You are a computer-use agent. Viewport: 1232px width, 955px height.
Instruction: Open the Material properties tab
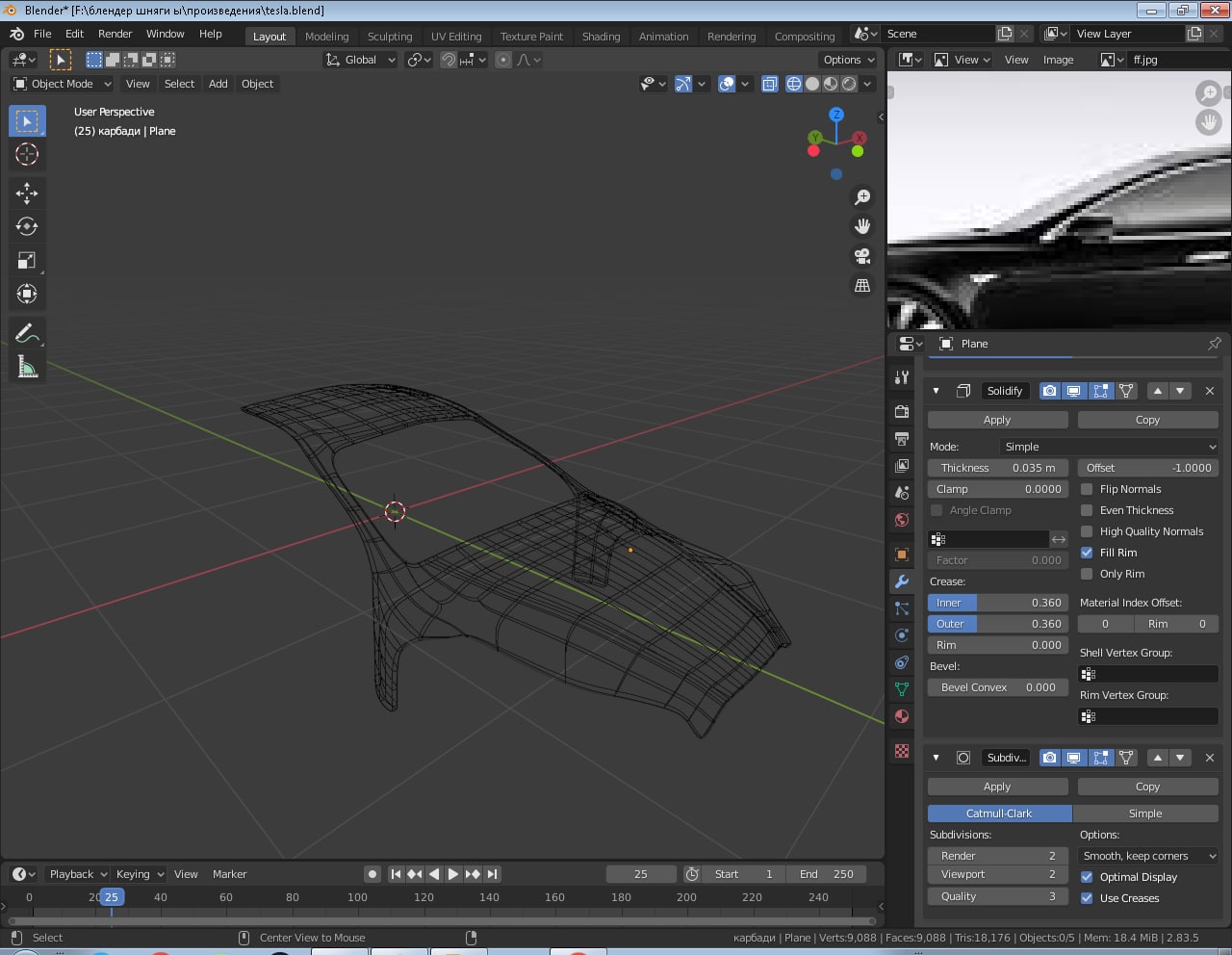[x=902, y=716]
